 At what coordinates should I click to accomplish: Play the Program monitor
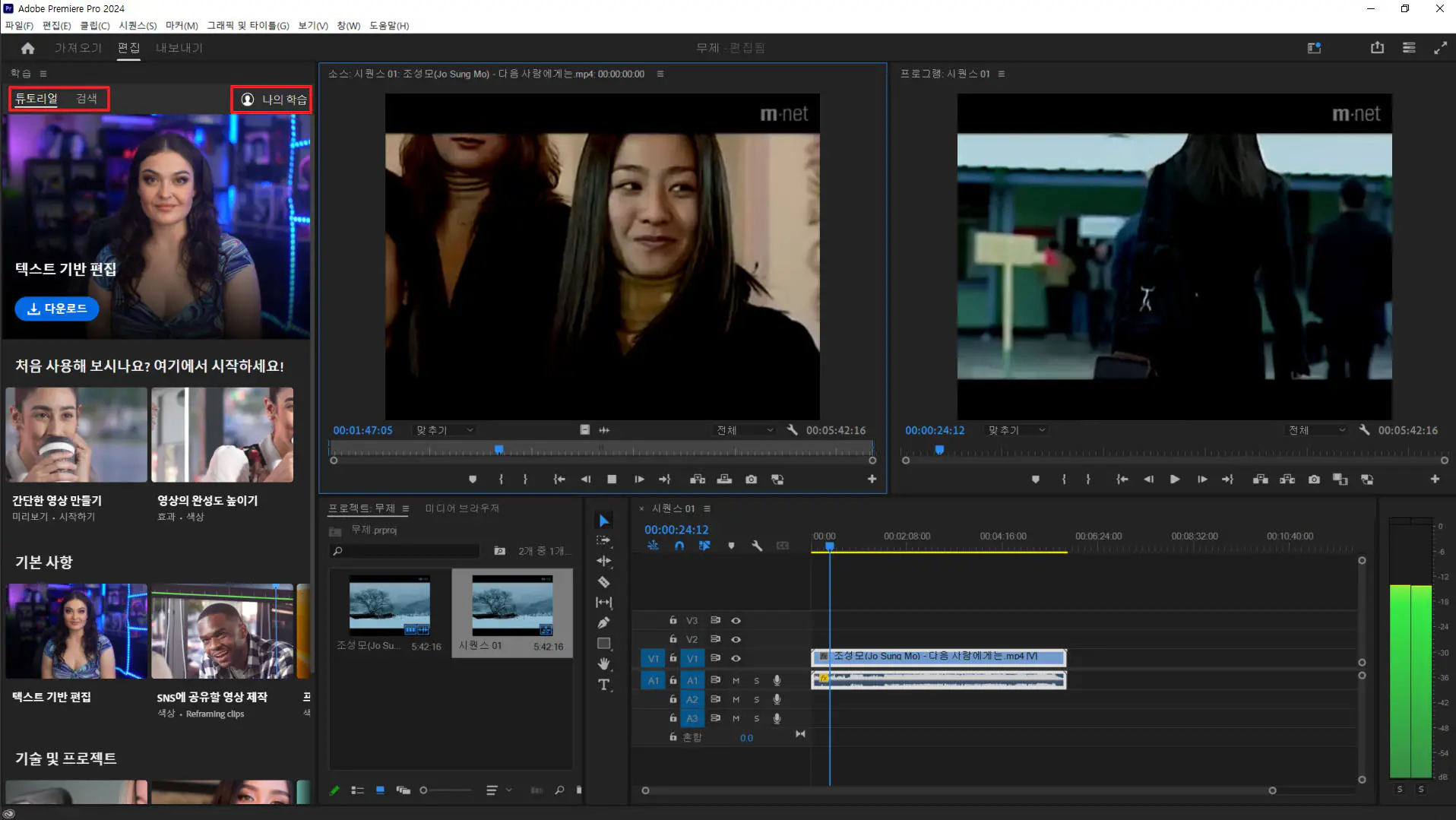coord(1175,480)
